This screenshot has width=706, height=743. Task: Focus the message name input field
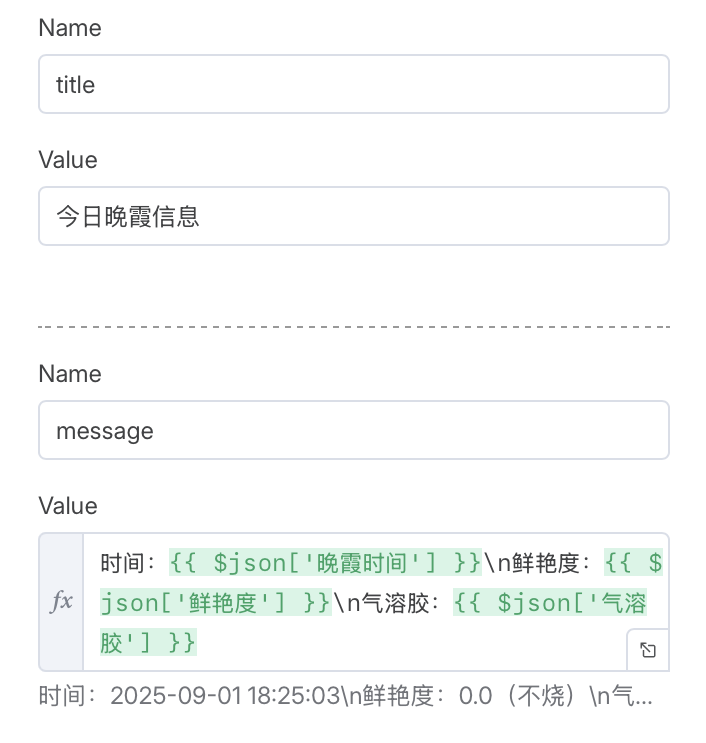pyautogui.click(x=353, y=430)
